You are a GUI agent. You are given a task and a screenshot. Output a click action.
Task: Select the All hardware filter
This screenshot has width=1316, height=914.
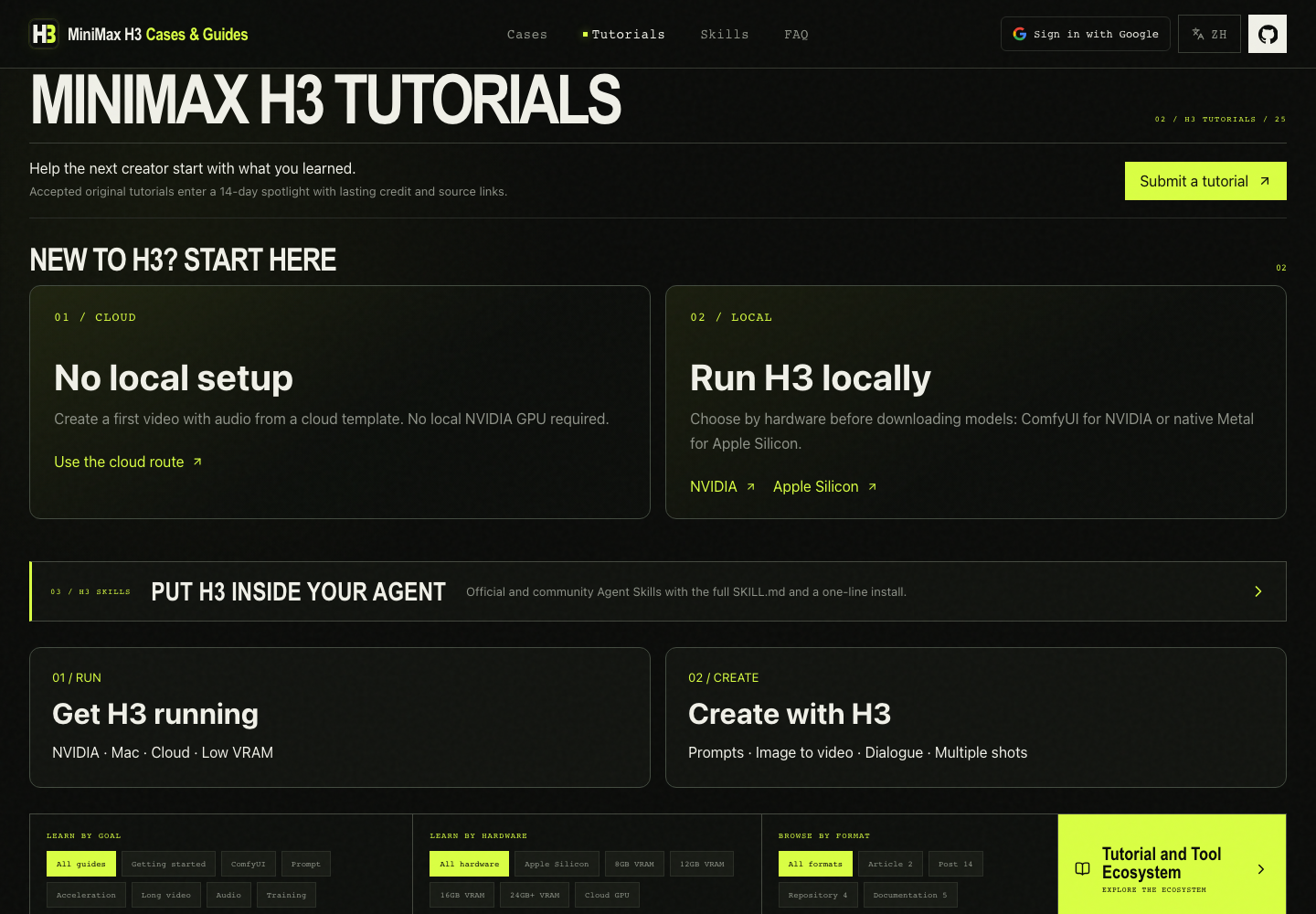click(x=470, y=864)
